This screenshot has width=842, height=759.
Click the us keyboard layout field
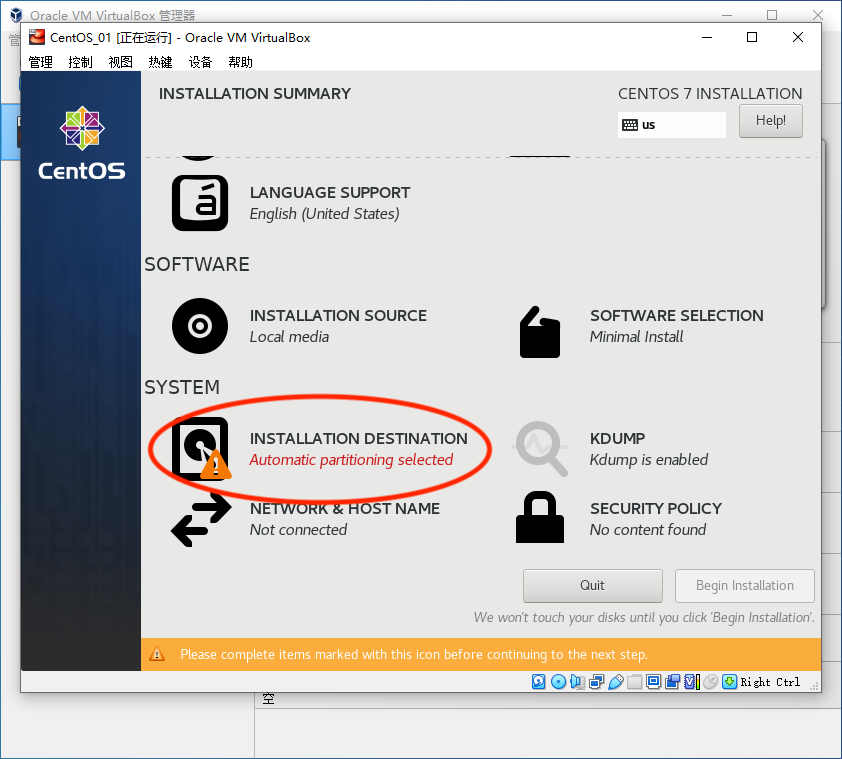tap(671, 125)
